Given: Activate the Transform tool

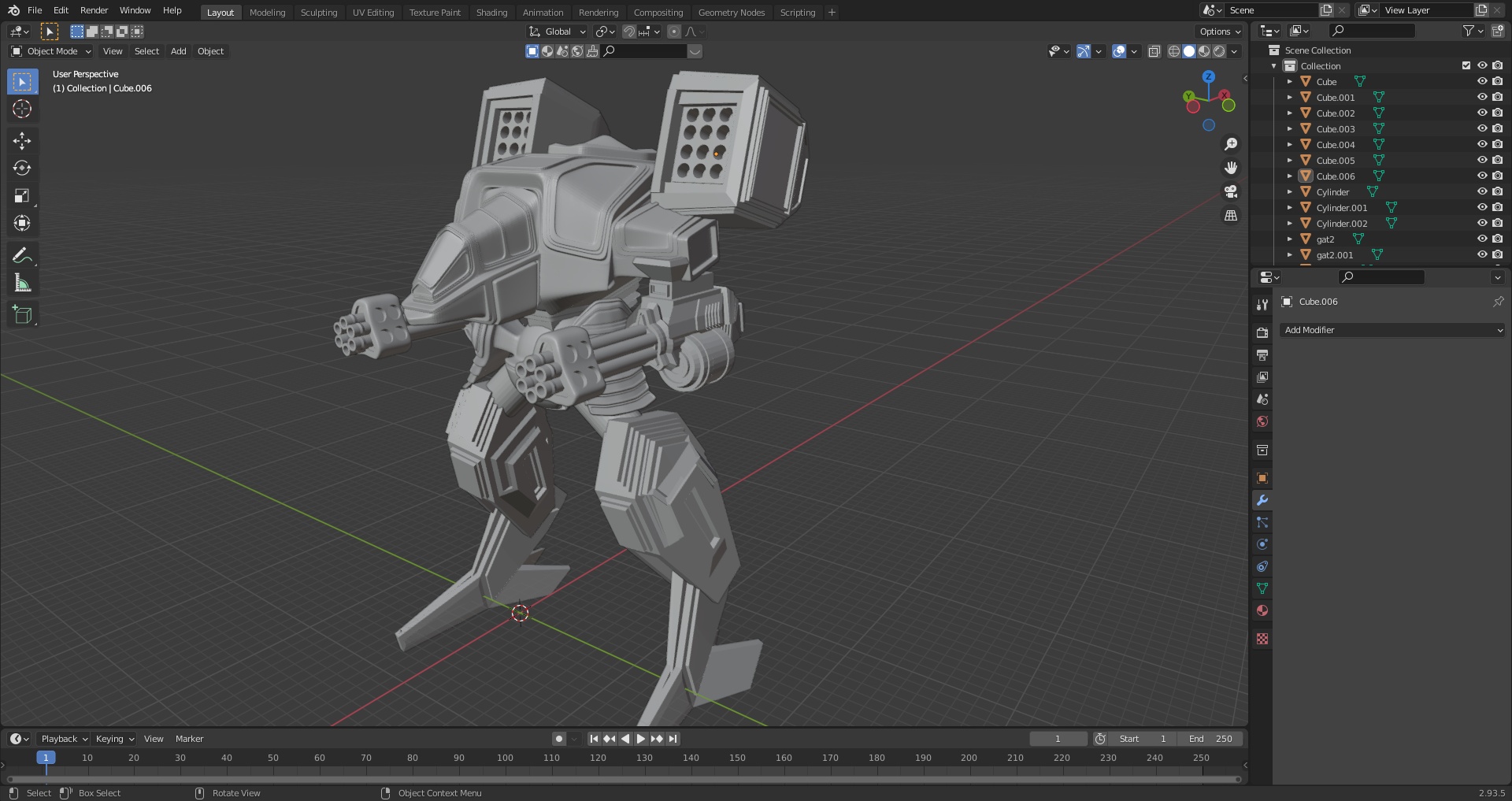Looking at the screenshot, I should click(x=22, y=224).
